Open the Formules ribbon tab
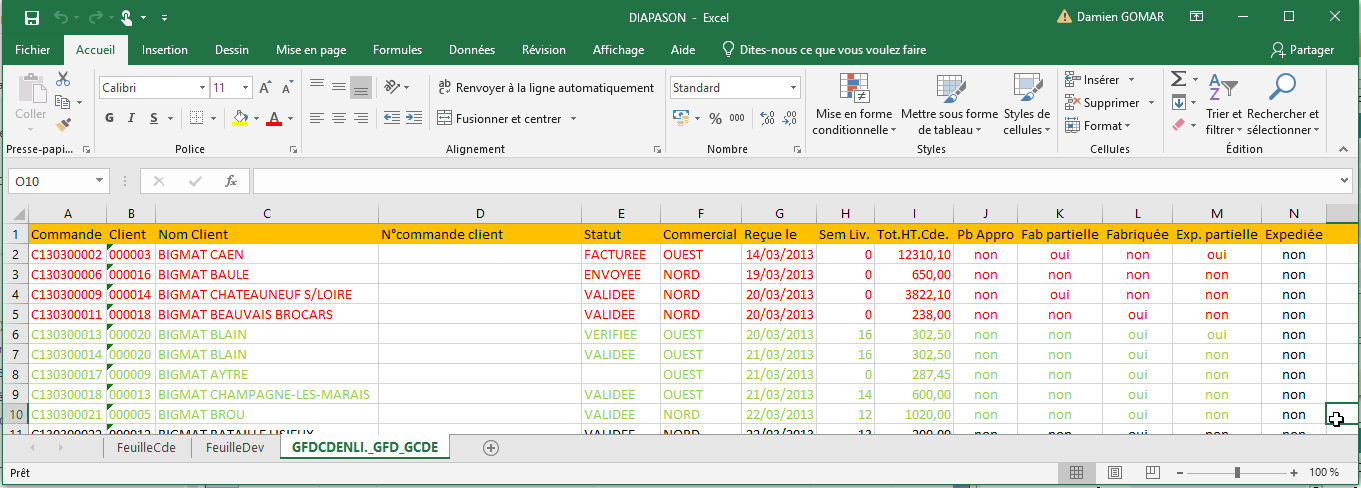Viewport: 1361px width, 488px height. [397, 50]
